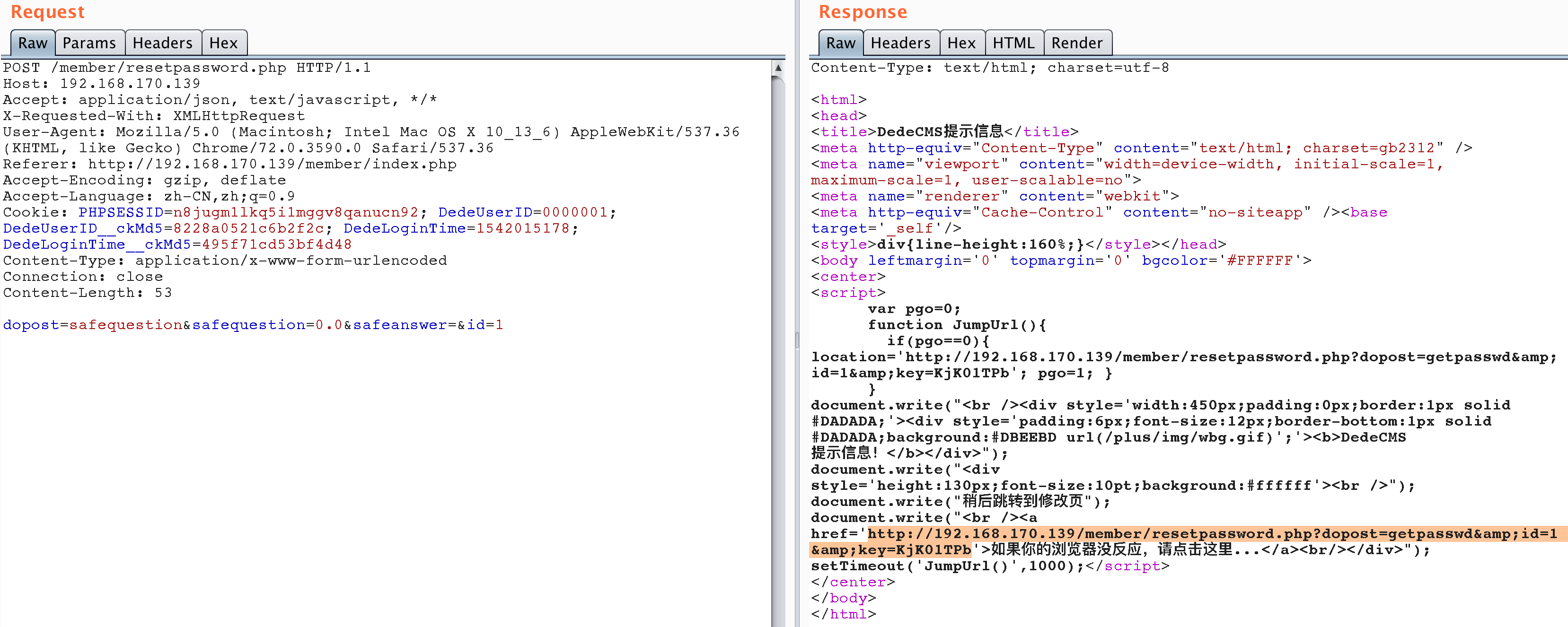This screenshot has width=1568, height=627.
Task: Select the Raw tab in the Request panel
Action: tap(32, 43)
